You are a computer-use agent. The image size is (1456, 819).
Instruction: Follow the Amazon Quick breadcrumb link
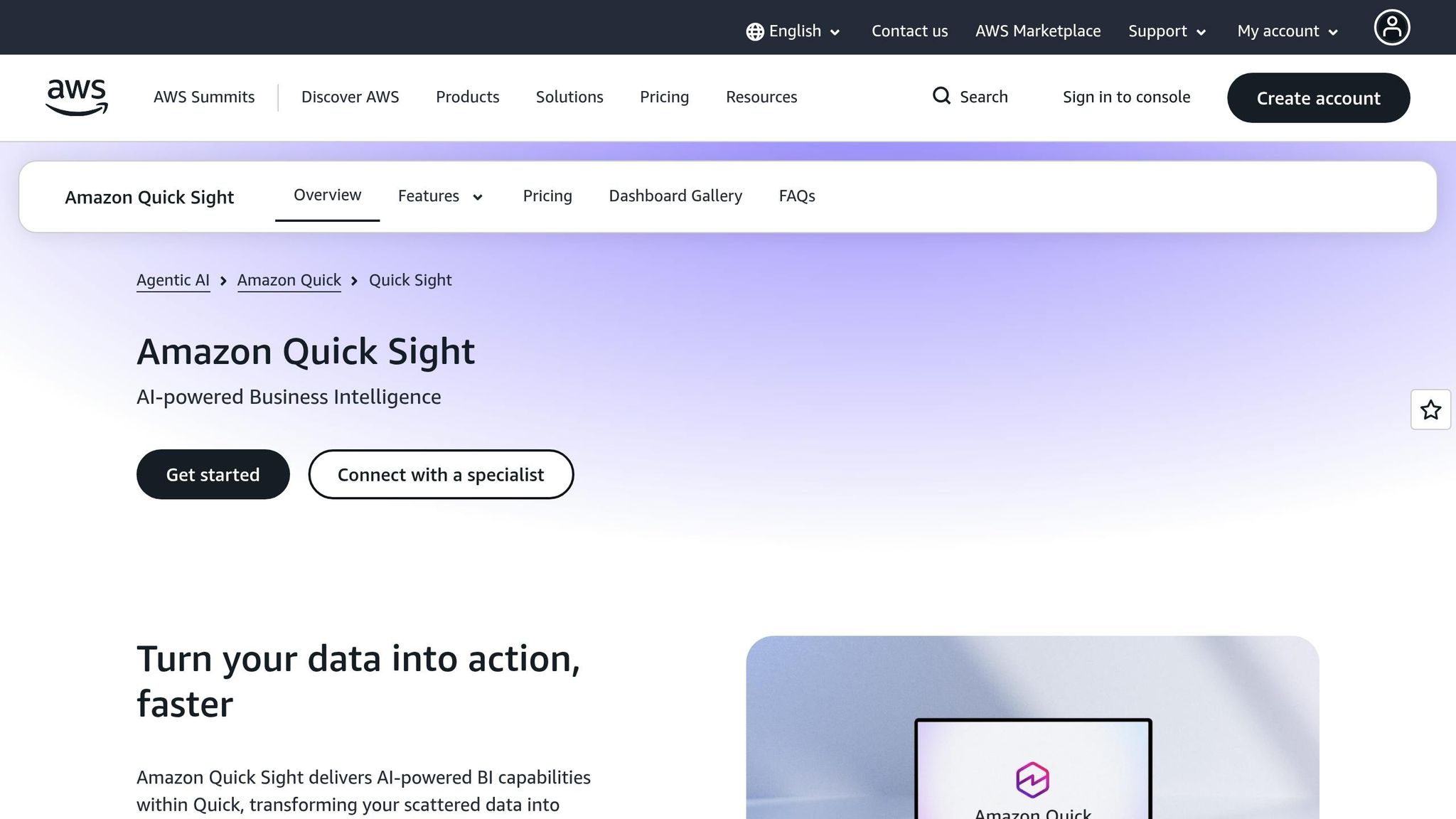click(x=289, y=280)
